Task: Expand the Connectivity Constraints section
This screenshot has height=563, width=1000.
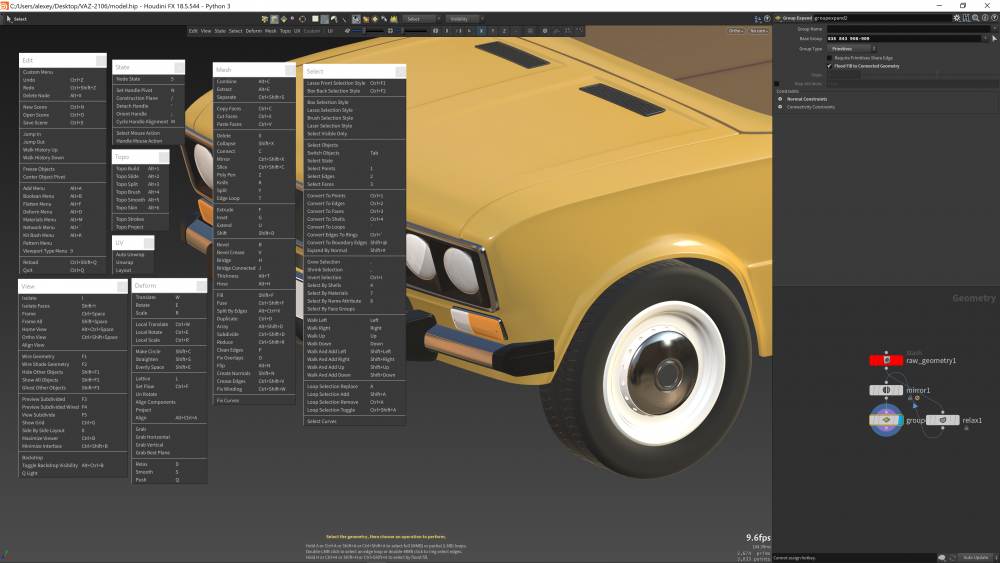Action: (x=780, y=107)
